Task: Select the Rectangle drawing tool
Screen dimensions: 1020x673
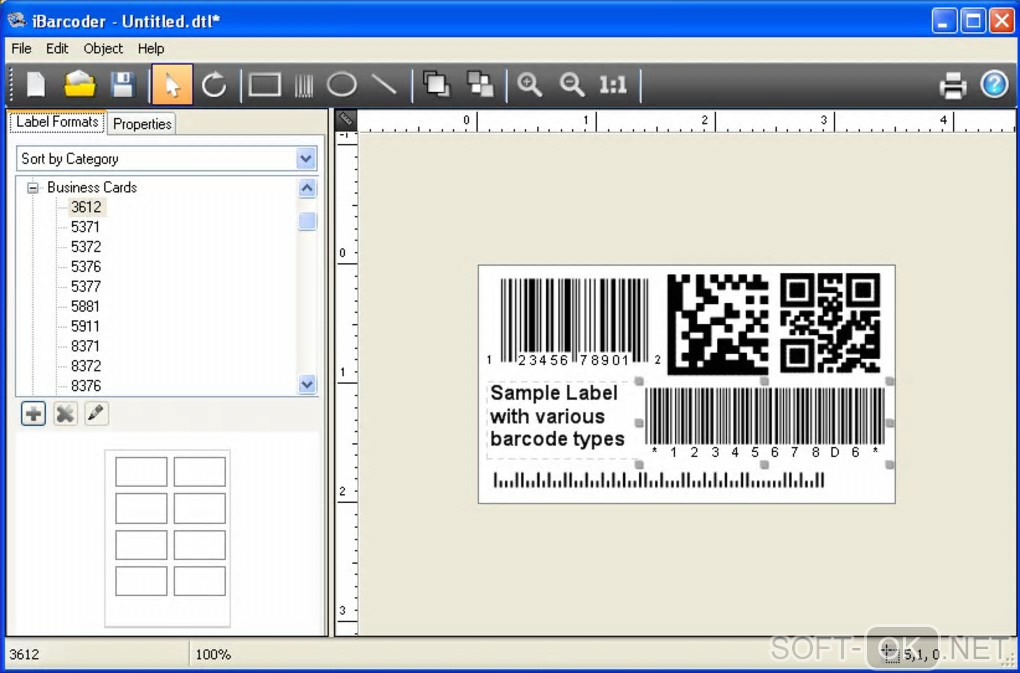Action: [264, 85]
